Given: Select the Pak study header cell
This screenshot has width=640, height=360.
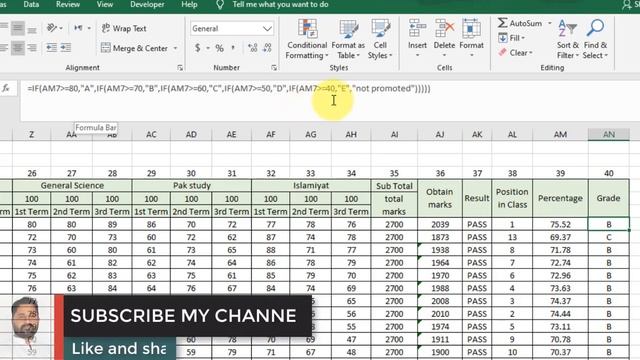Looking at the screenshot, I should pos(191,185).
